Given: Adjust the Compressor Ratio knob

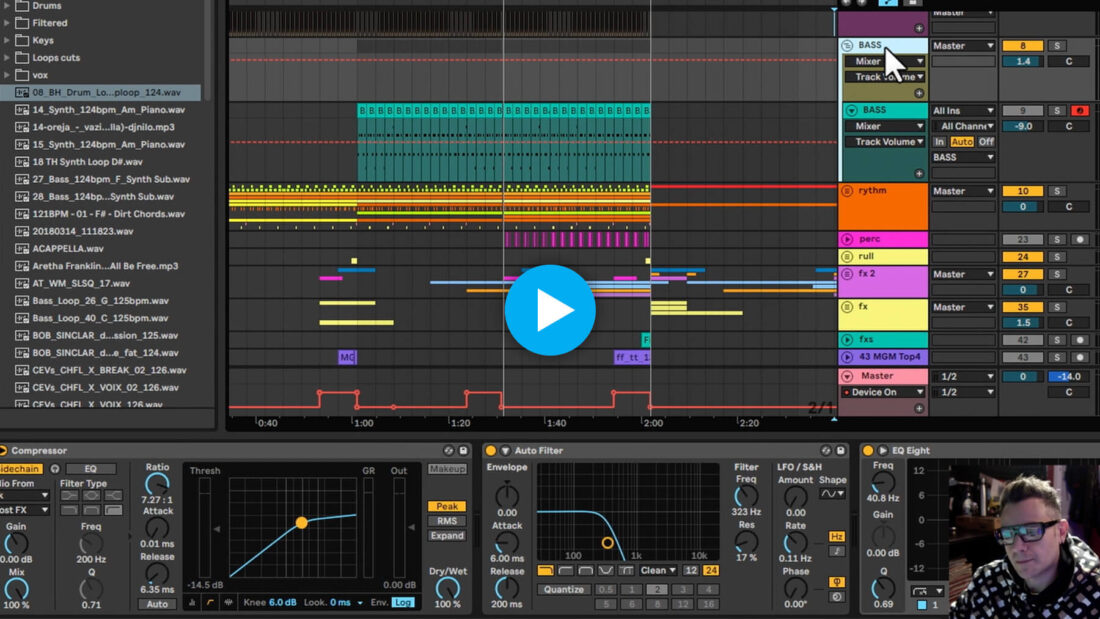Looking at the screenshot, I should (157, 484).
